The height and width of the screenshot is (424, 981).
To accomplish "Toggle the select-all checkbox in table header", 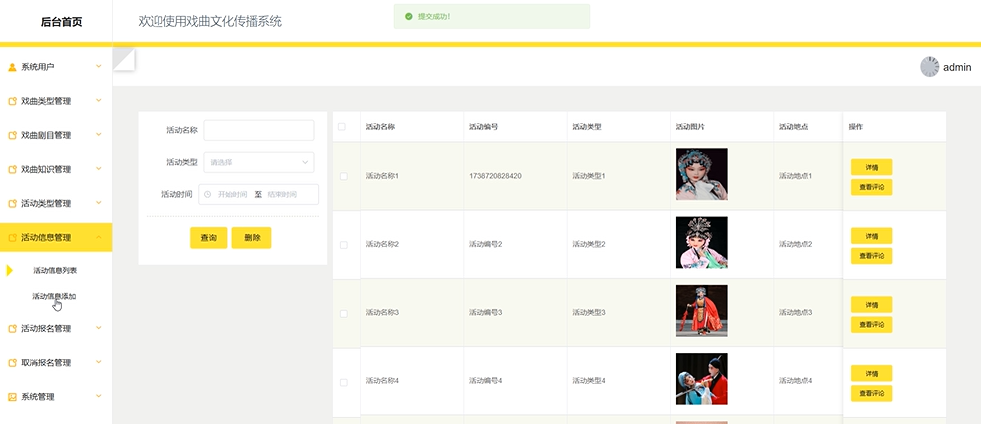I will (342, 127).
